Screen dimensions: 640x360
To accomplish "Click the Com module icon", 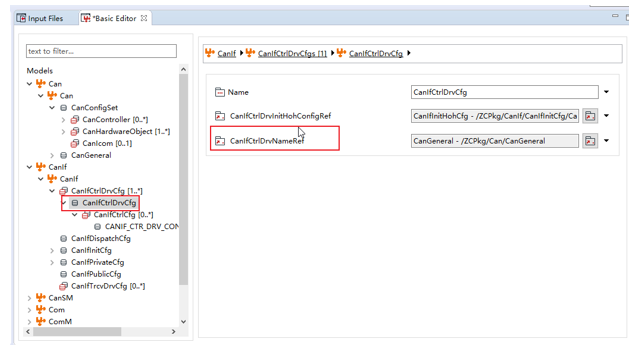I will [x=41, y=309].
